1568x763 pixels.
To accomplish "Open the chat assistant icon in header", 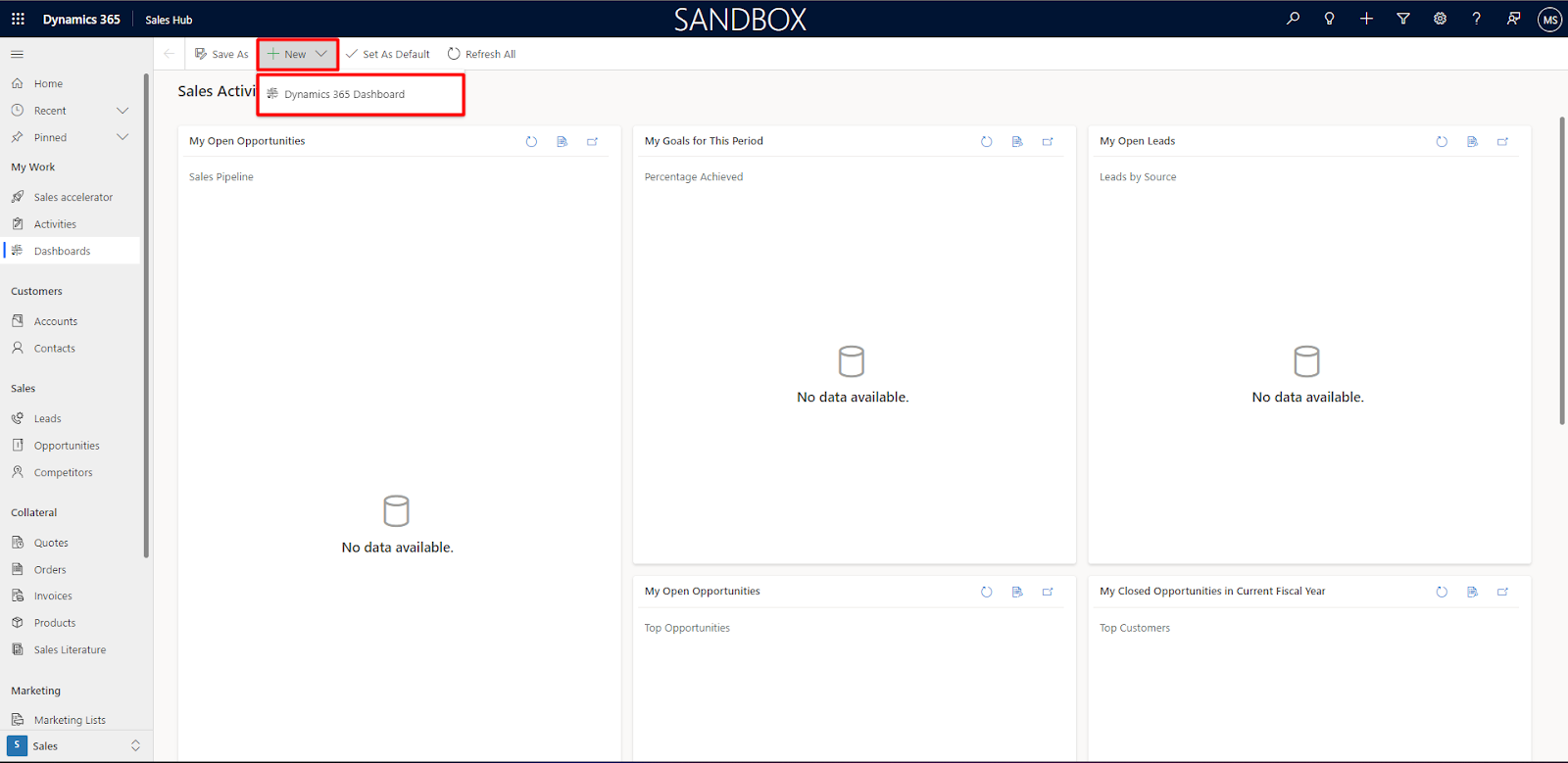I will click(1513, 19).
